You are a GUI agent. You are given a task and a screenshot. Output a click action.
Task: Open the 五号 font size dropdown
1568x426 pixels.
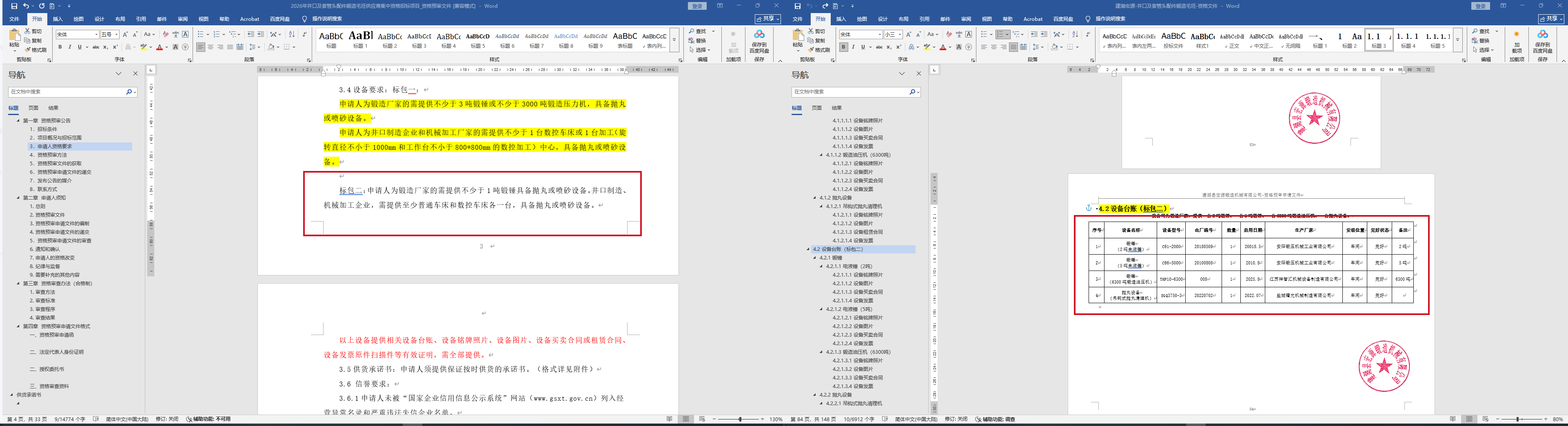coord(115,35)
